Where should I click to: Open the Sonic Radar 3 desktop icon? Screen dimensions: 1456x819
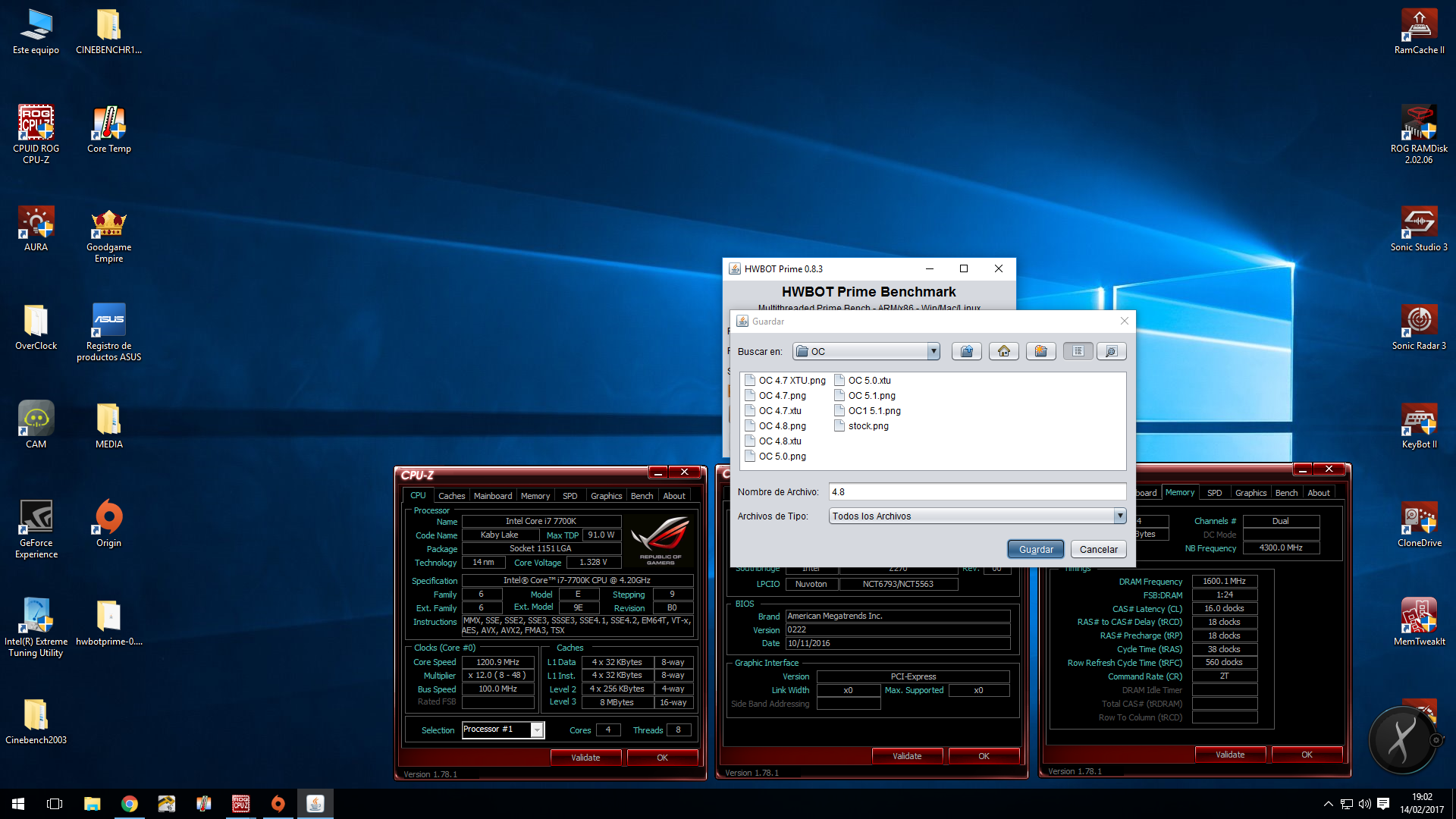click(x=1420, y=326)
